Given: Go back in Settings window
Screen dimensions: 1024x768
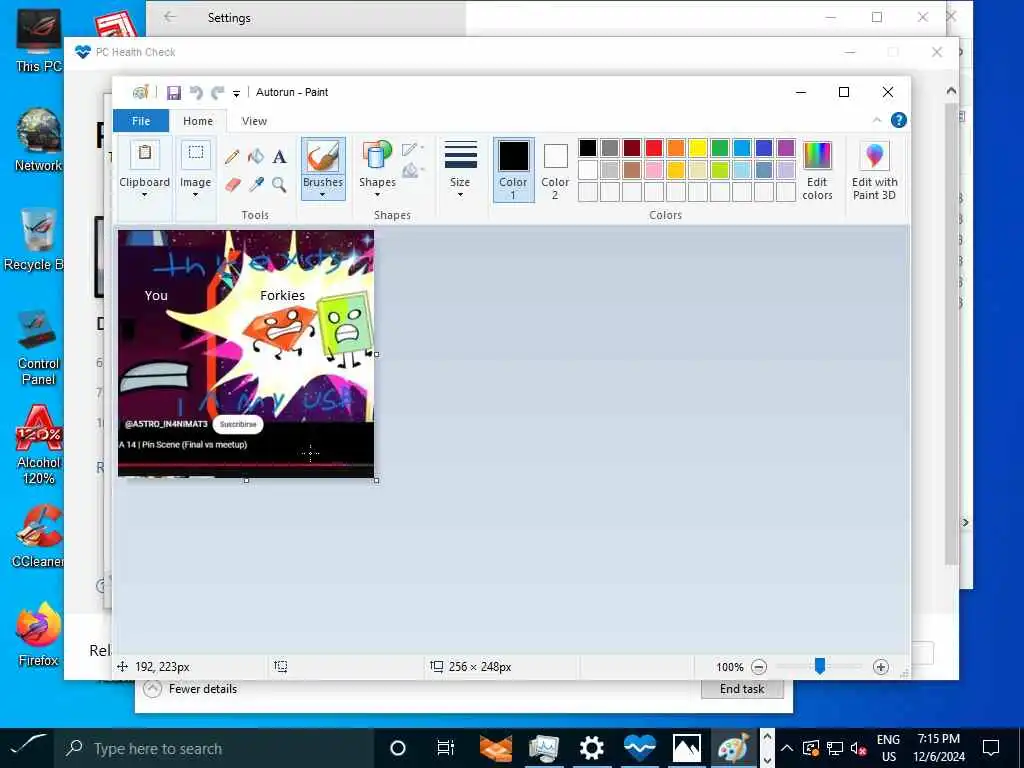Looking at the screenshot, I should [x=170, y=18].
